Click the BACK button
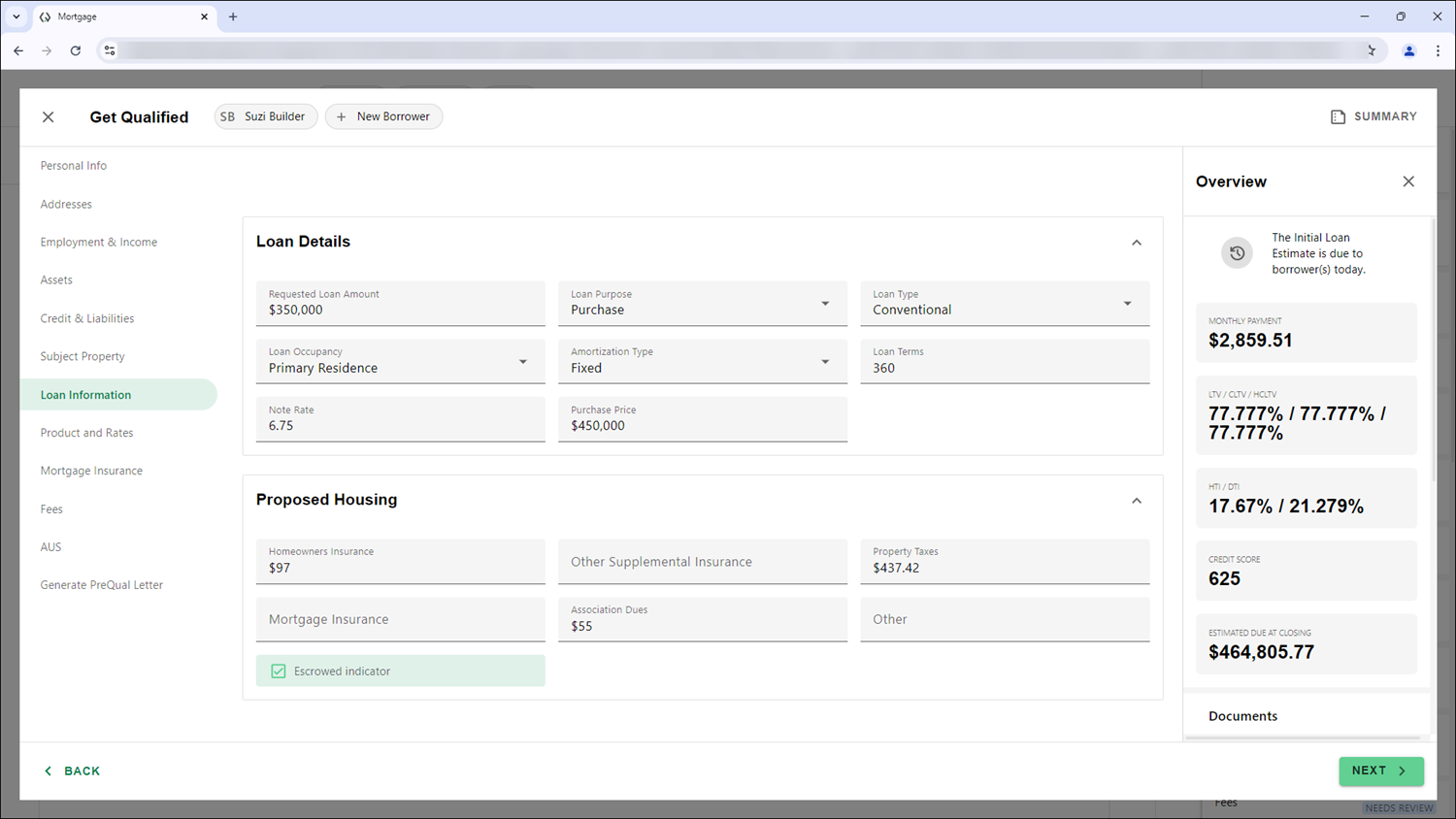This screenshot has width=1456, height=819. 73,770
